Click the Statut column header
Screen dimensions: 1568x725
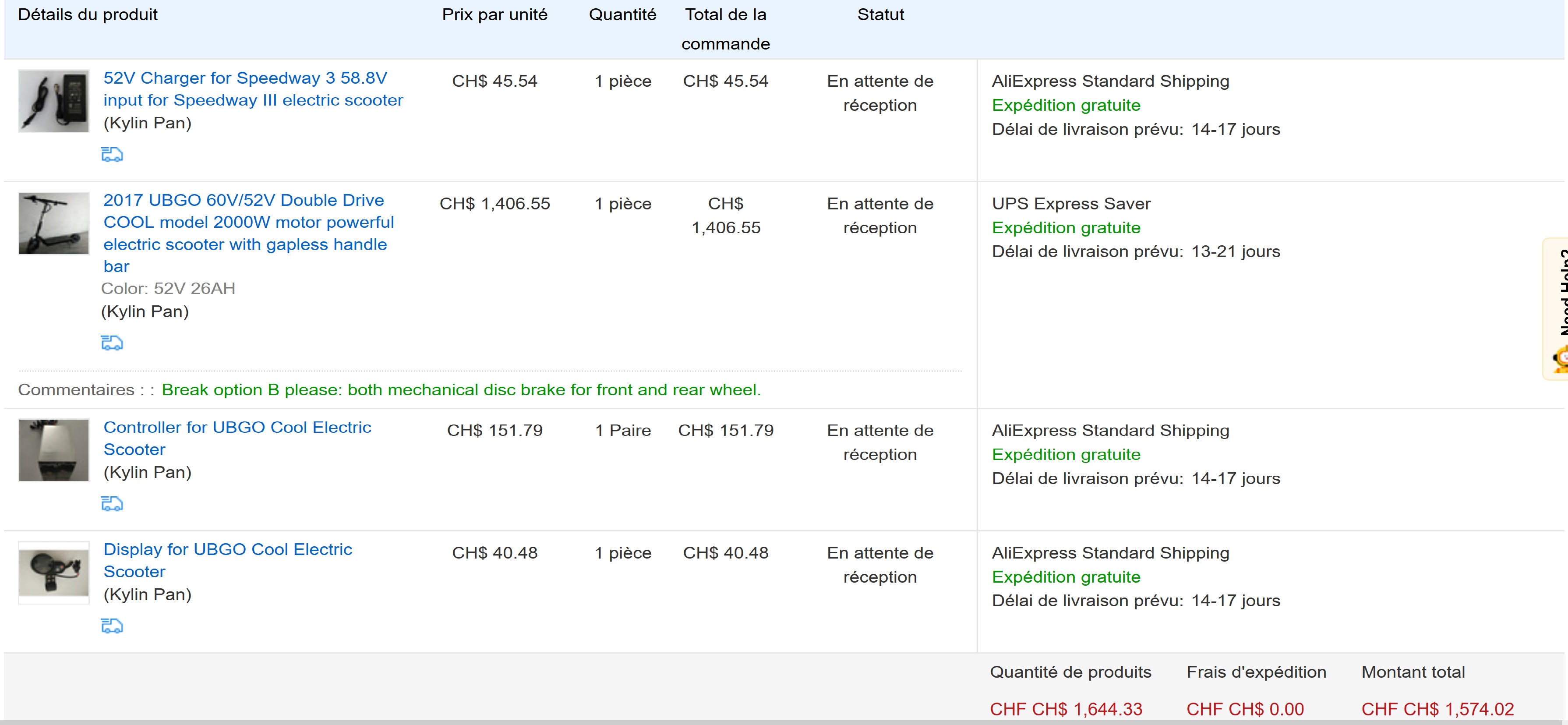(880, 14)
